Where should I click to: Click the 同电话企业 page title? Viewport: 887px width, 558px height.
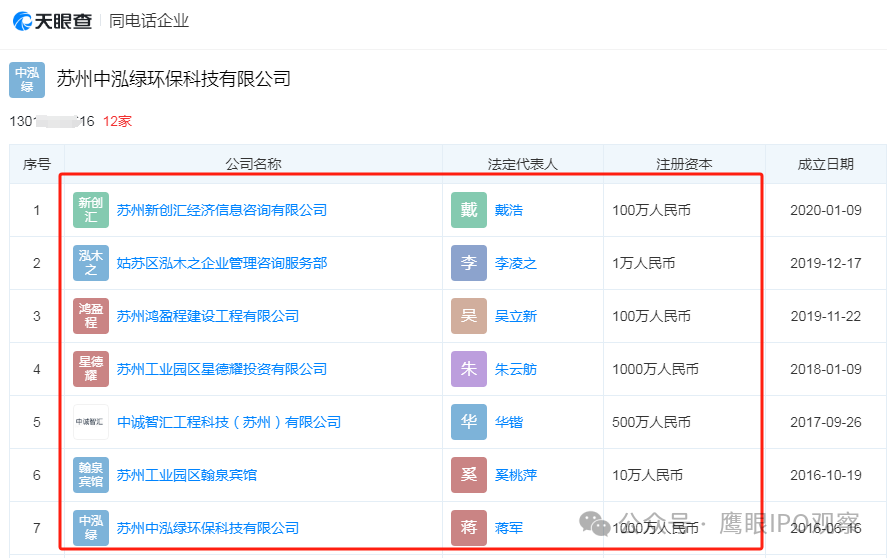tap(149, 21)
